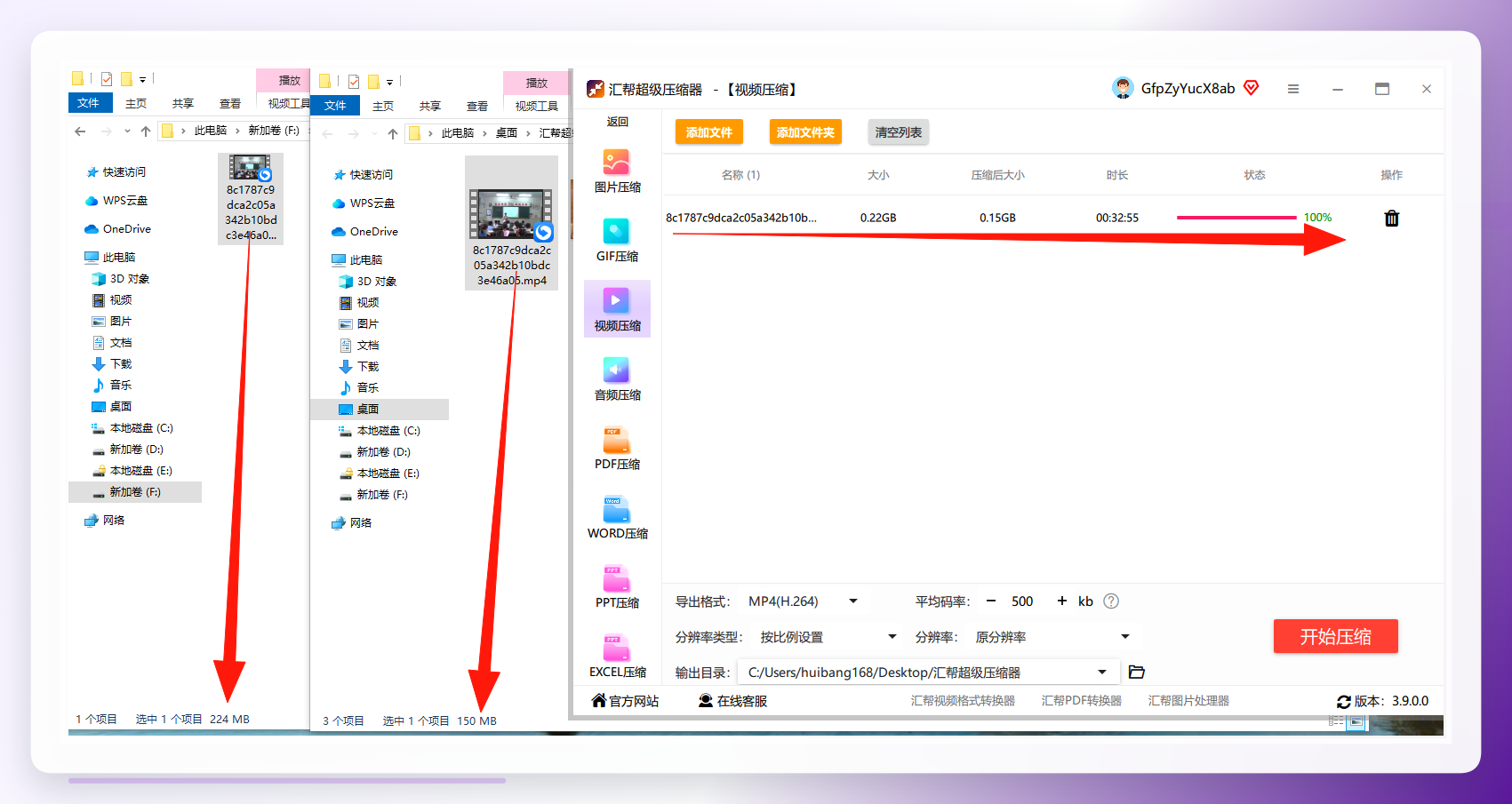This screenshot has width=1512, height=804.
Task: Open help for average bitrate
Action: point(1111,601)
